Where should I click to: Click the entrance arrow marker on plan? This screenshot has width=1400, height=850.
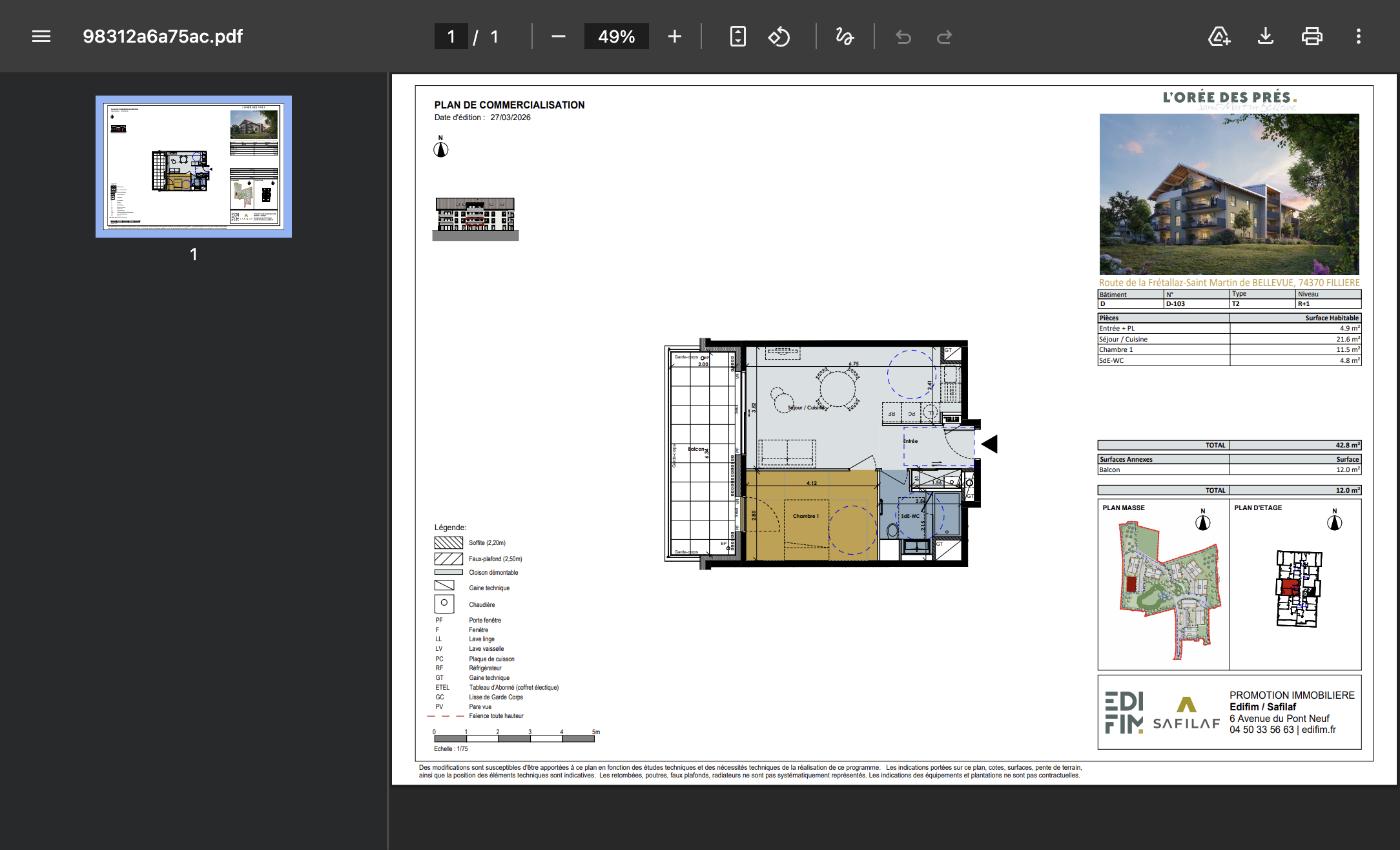[989, 443]
